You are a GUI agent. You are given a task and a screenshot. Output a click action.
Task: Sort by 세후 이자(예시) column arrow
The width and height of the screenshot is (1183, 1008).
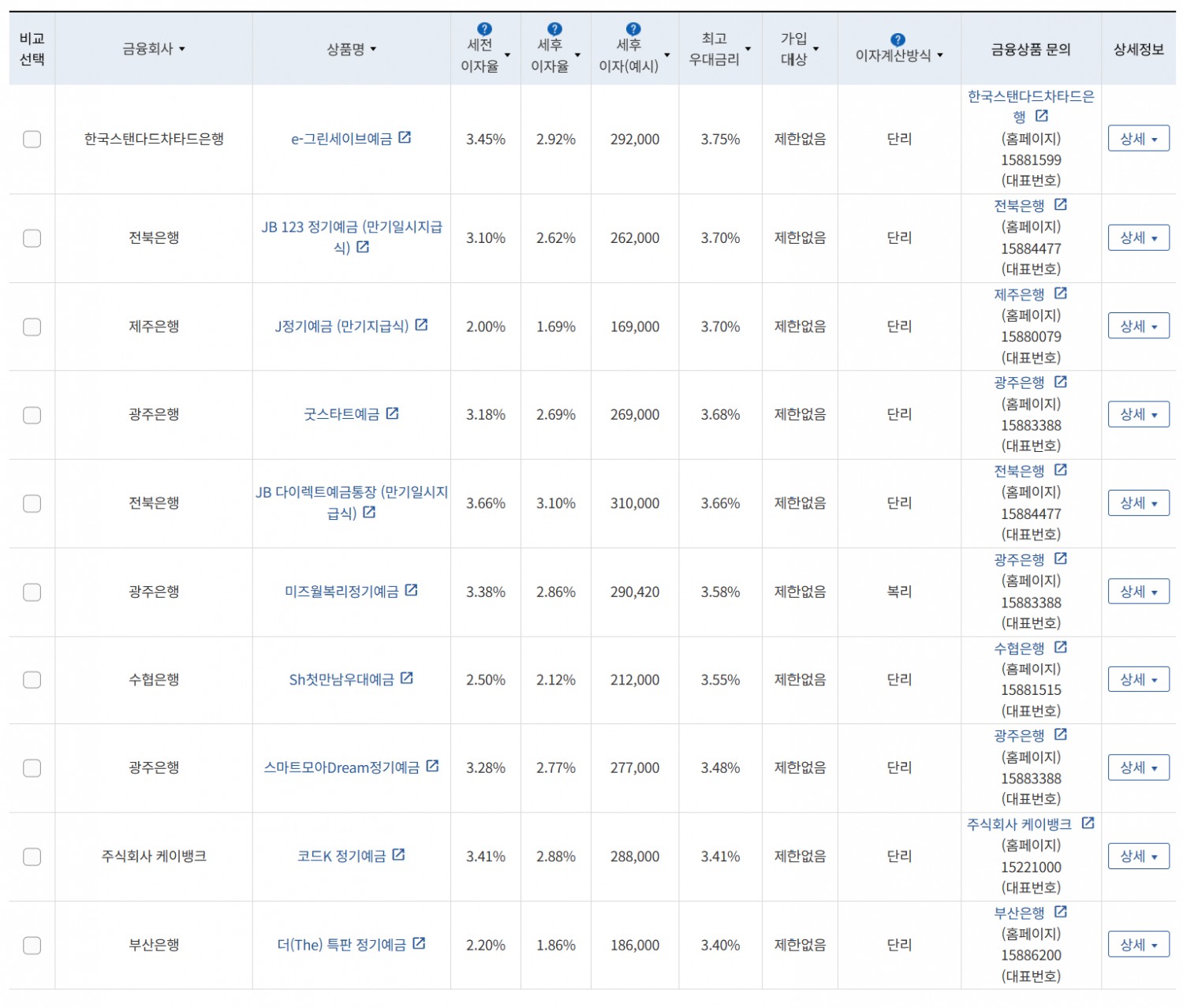tap(667, 55)
